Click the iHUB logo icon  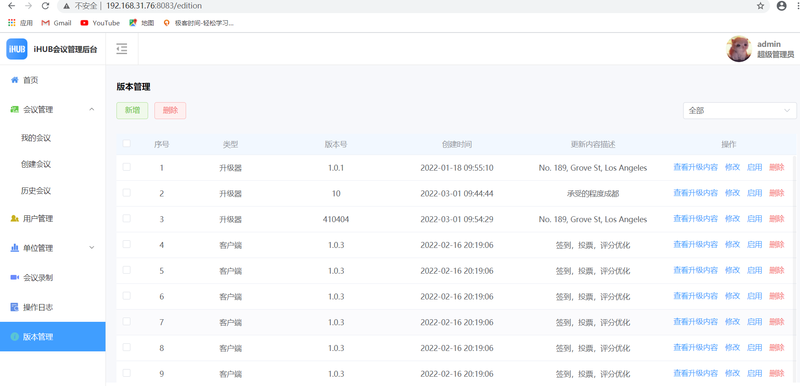tap(17, 49)
